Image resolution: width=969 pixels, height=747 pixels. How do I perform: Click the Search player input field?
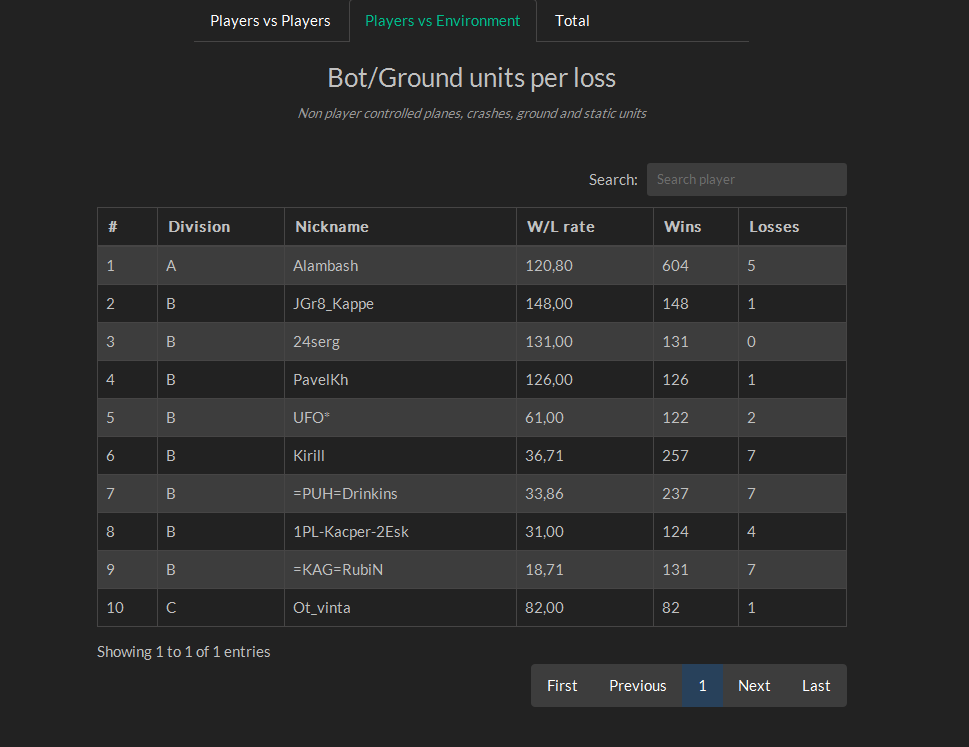746,180
